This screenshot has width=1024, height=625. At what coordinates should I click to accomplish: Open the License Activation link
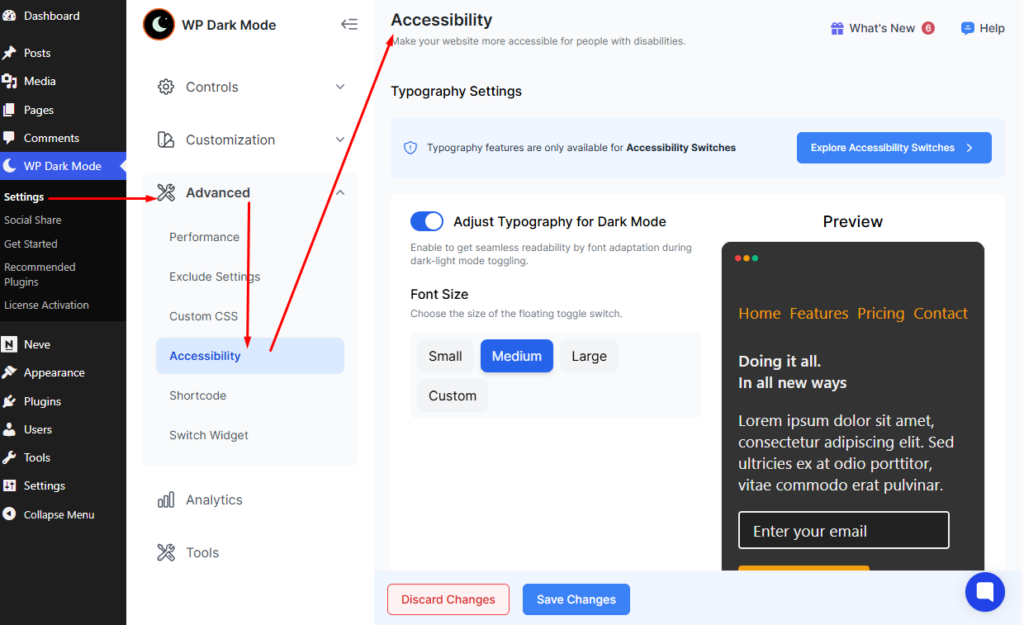tap(46, 305)
